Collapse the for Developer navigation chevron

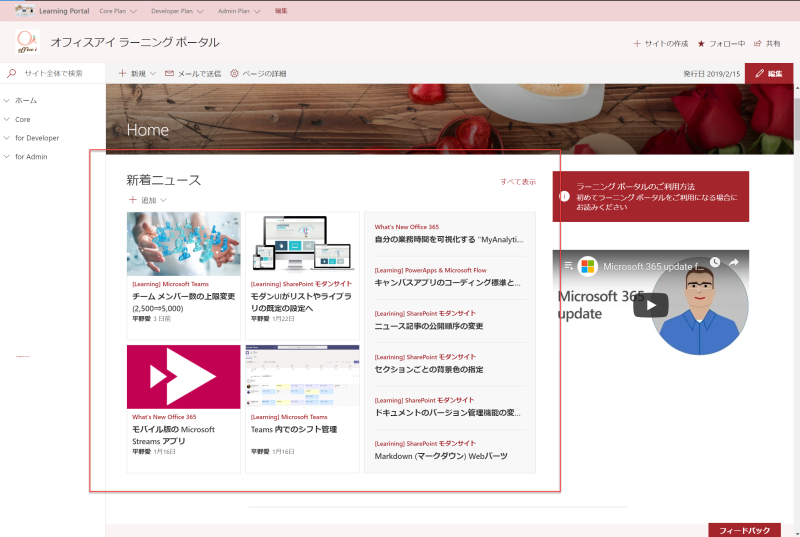7,138
